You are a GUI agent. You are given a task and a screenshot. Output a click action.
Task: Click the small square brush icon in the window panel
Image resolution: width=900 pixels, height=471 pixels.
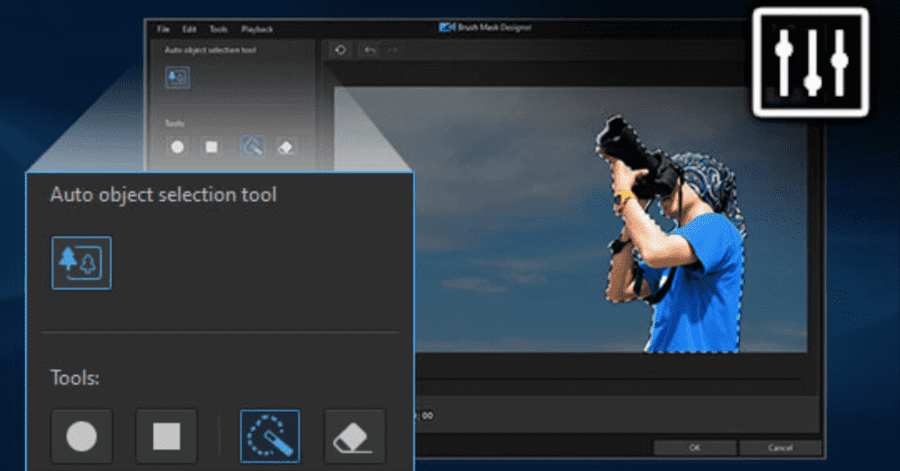point(212,147)
